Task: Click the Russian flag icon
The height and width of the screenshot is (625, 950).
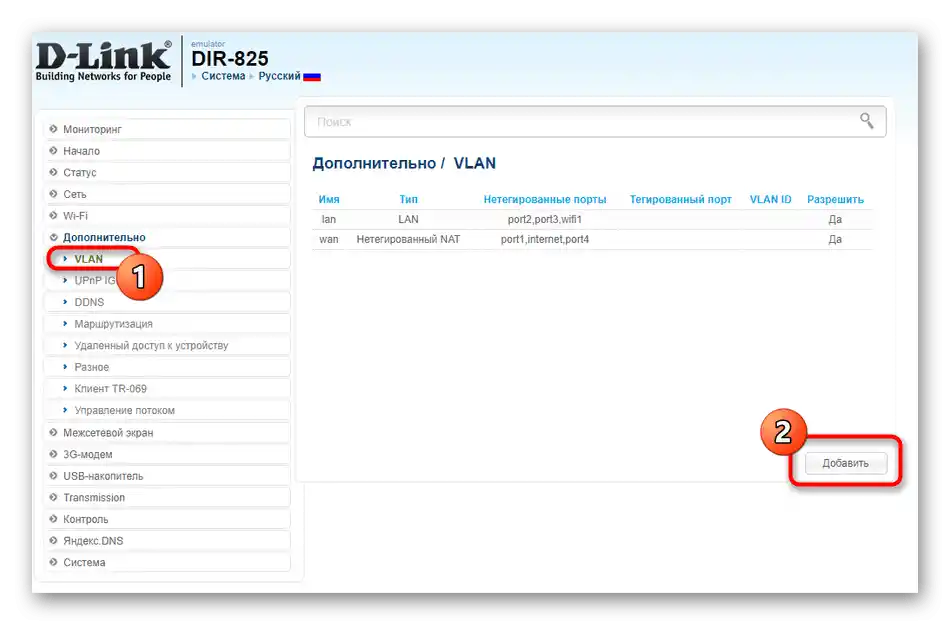Action: click(x=311, y=77)
